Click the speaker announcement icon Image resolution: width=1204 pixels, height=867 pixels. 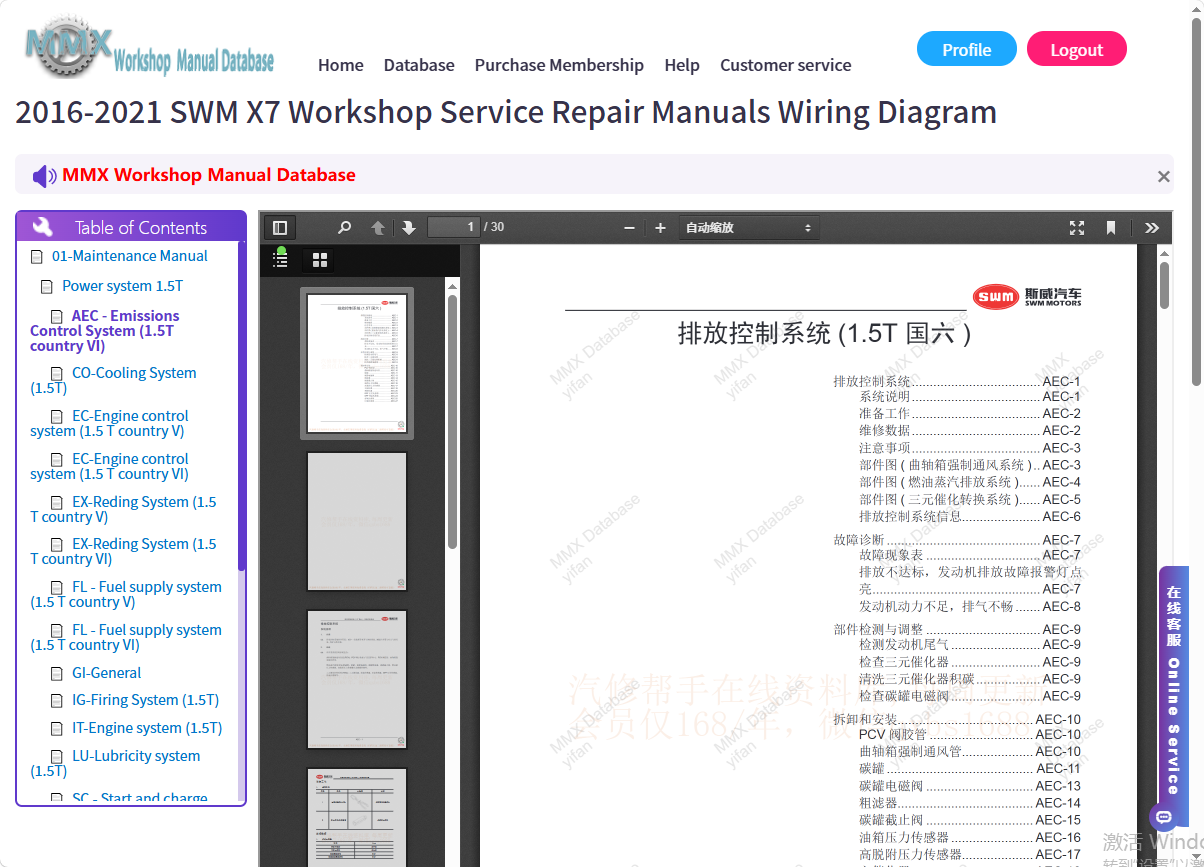pos(44,176)
